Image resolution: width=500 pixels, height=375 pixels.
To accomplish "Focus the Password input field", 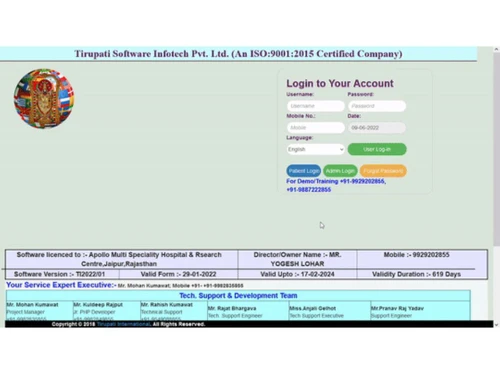I will tap(377, 106).
